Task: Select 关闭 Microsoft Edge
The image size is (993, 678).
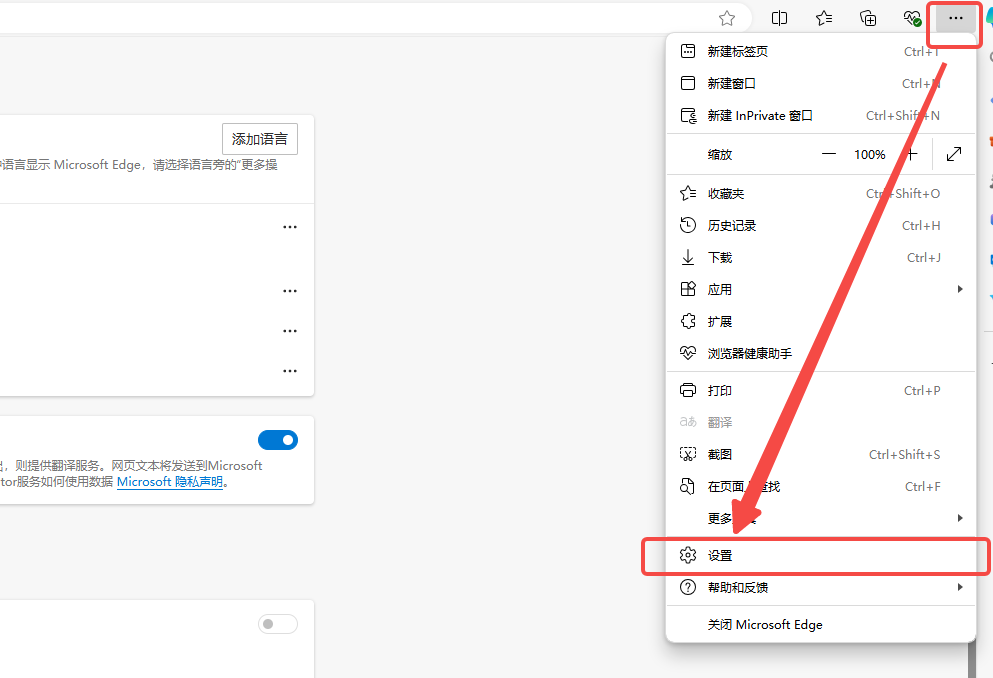Action: [821, 625]
